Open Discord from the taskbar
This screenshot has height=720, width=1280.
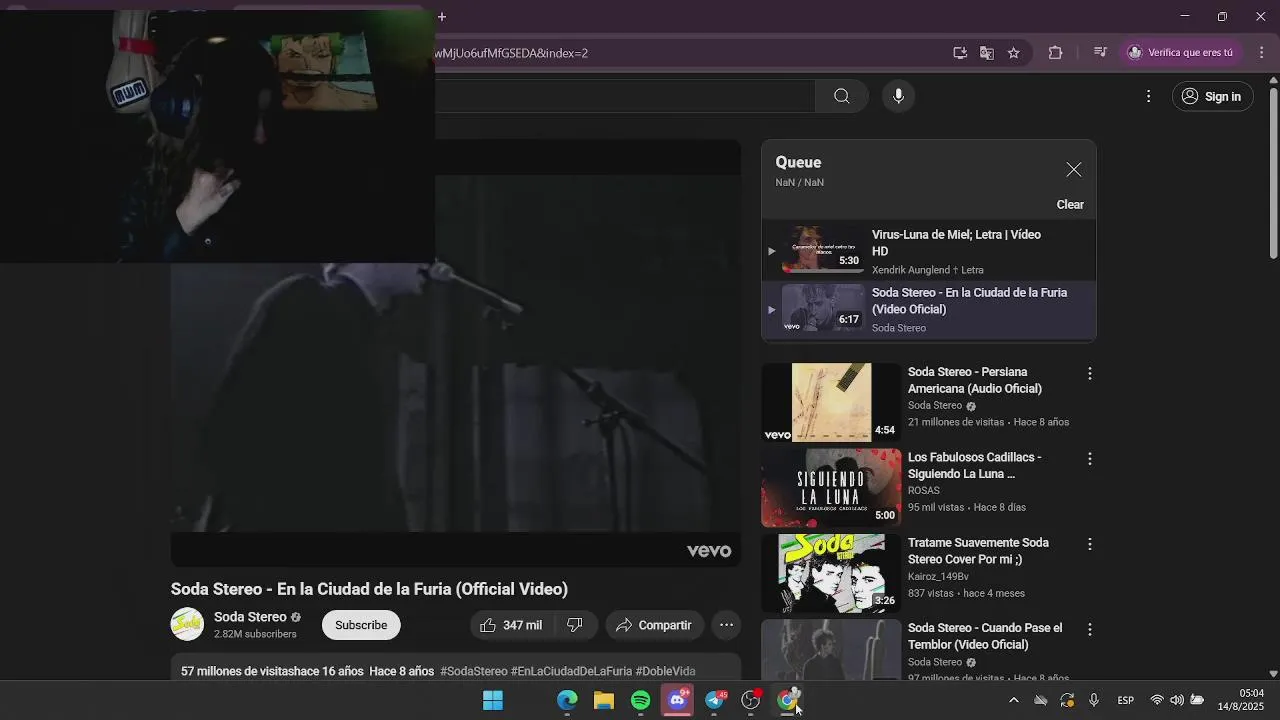678,700
